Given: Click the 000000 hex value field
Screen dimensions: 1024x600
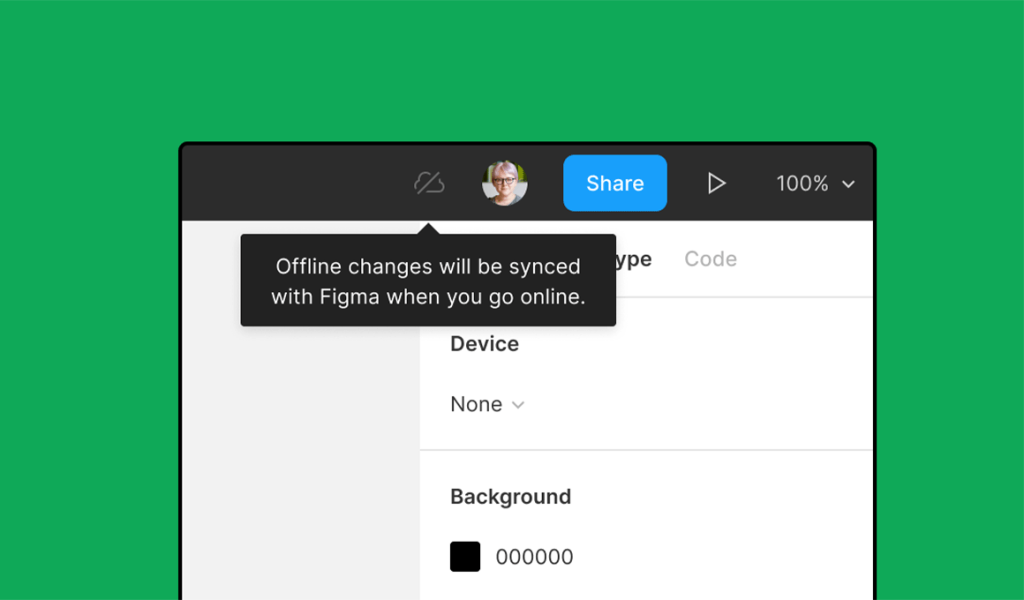Looking at the screenshot, I should click(x=535, y=557).
